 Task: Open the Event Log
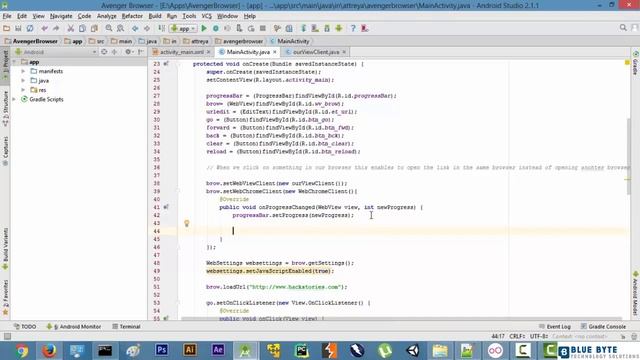555,327
